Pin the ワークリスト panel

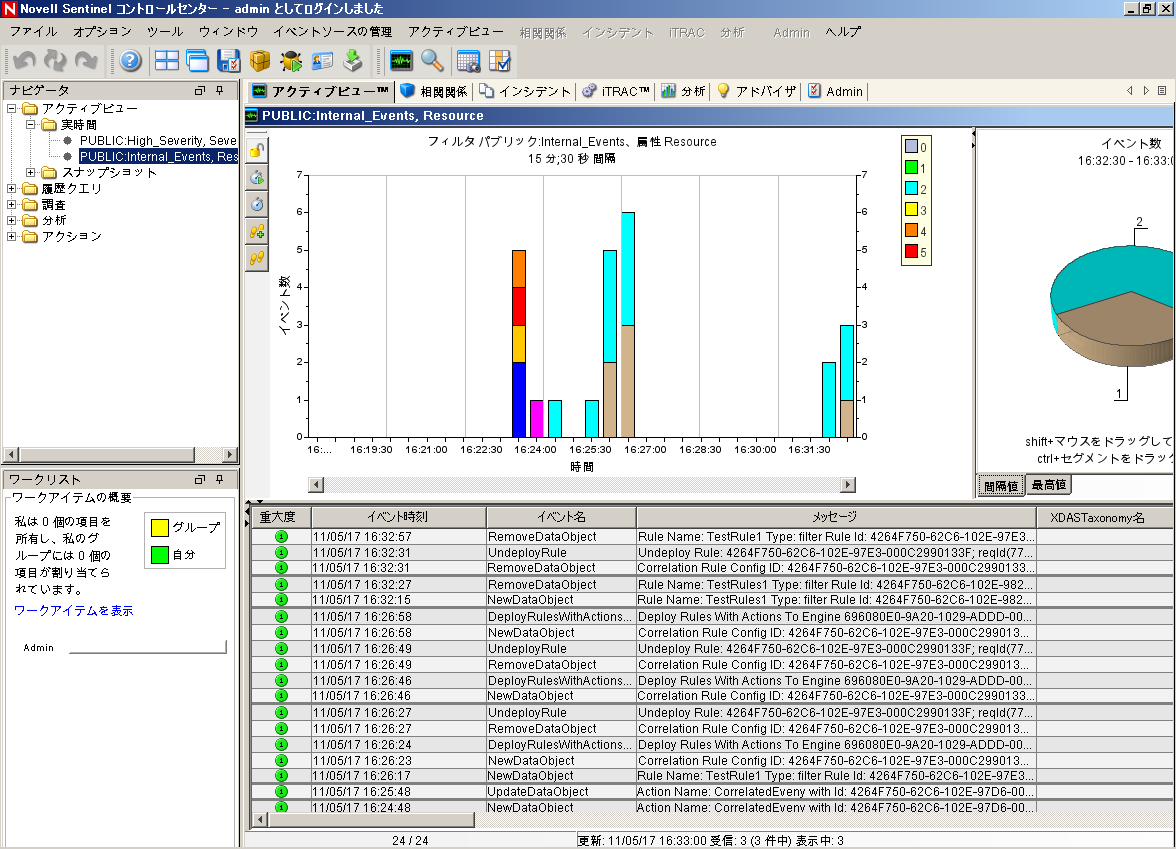coord(219,480)
